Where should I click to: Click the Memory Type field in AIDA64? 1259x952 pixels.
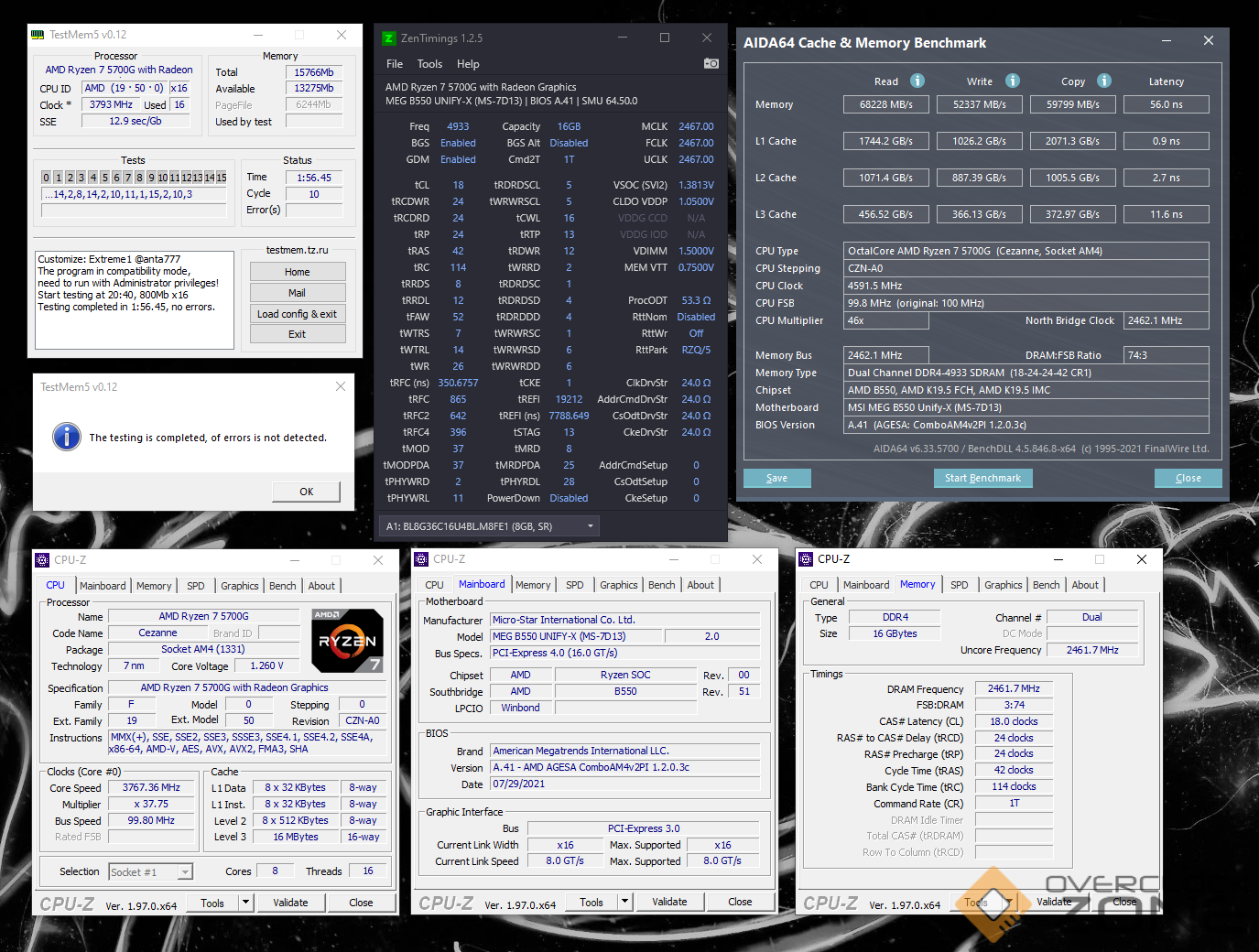click(x=1026, y=373)
